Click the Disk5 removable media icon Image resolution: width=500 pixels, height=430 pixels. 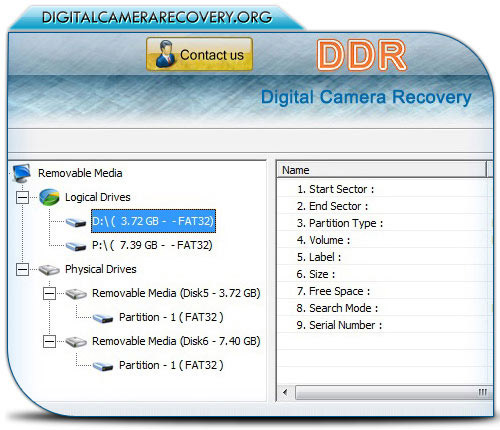tap(76, 293)
